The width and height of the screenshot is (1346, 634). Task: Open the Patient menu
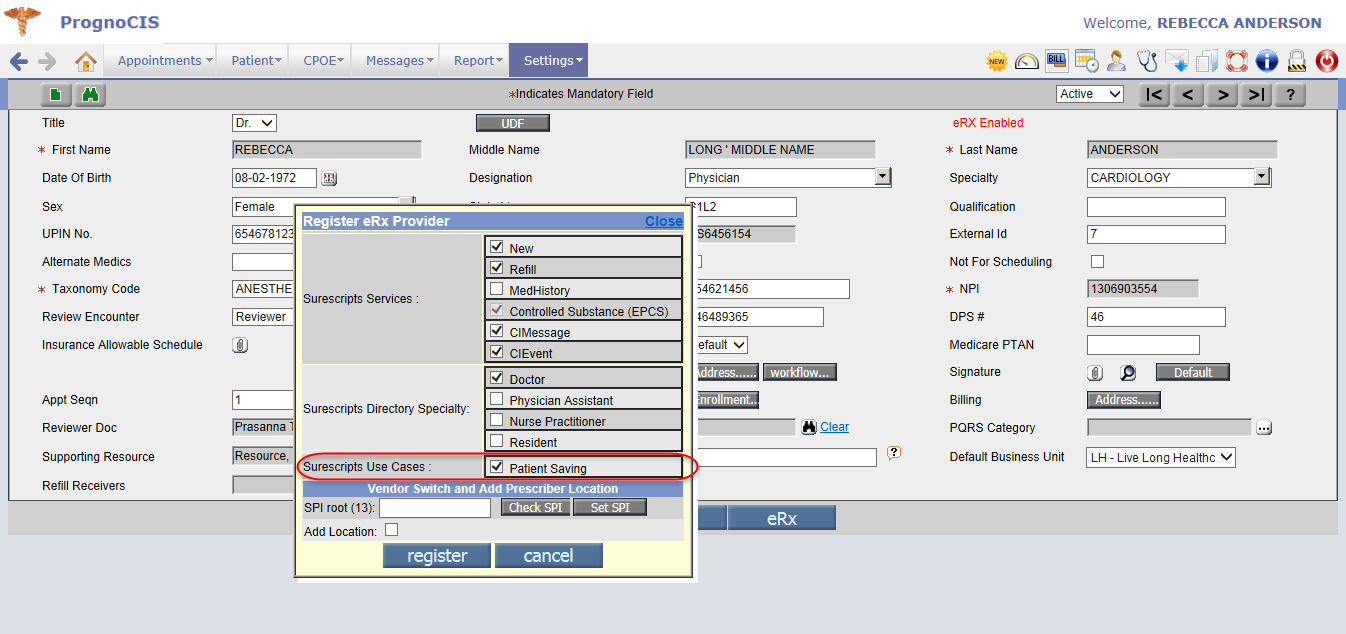click(256, 60)
